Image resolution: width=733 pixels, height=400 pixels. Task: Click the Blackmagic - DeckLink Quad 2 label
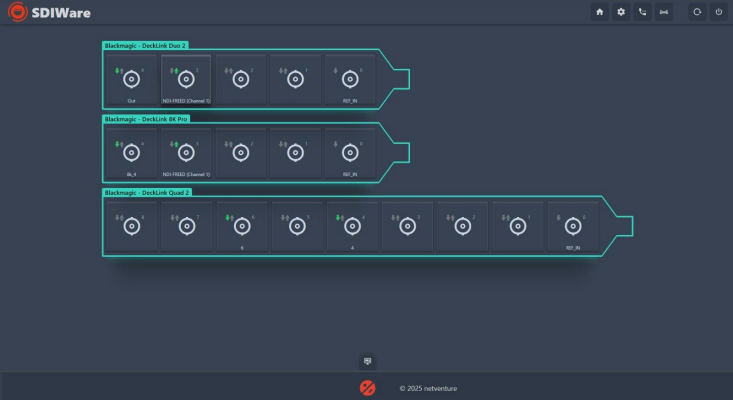147,193
